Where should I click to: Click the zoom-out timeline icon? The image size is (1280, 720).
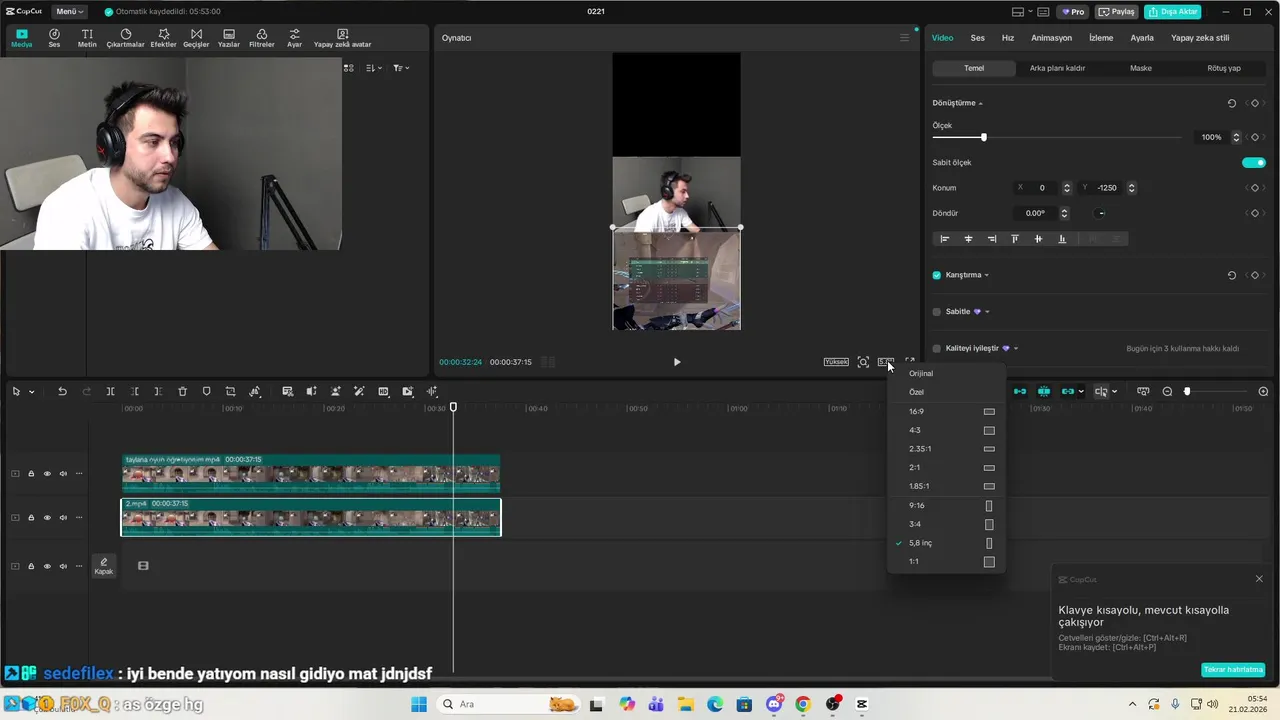point(1167,392)
